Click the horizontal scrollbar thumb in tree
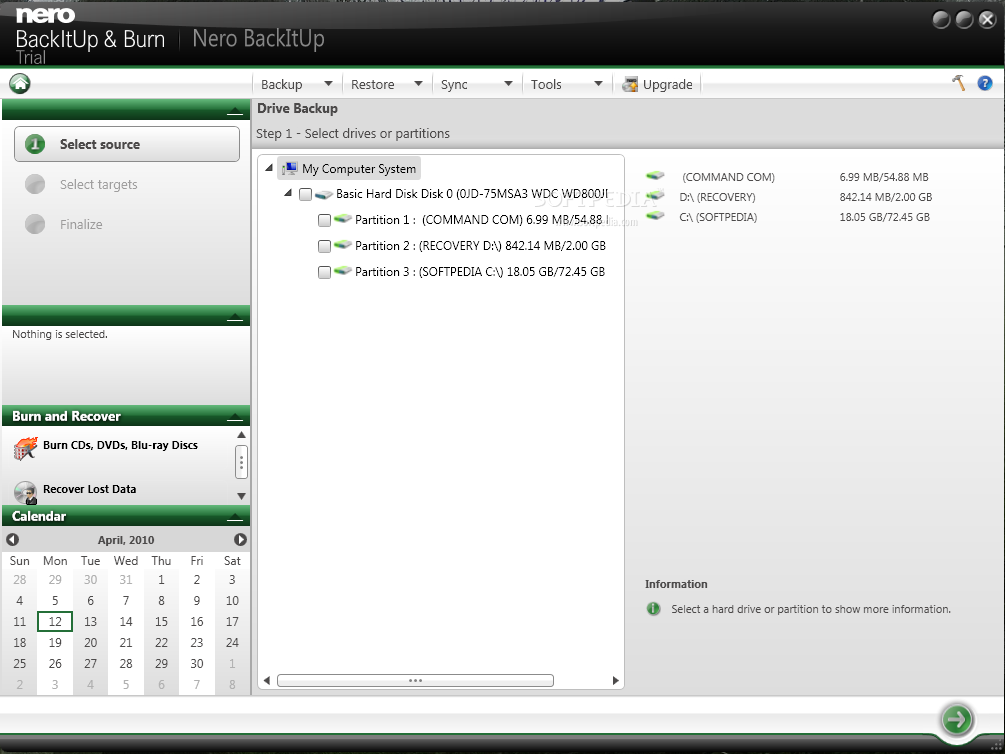This screenshot has width=1005, height=754. (x=415, y=680)
